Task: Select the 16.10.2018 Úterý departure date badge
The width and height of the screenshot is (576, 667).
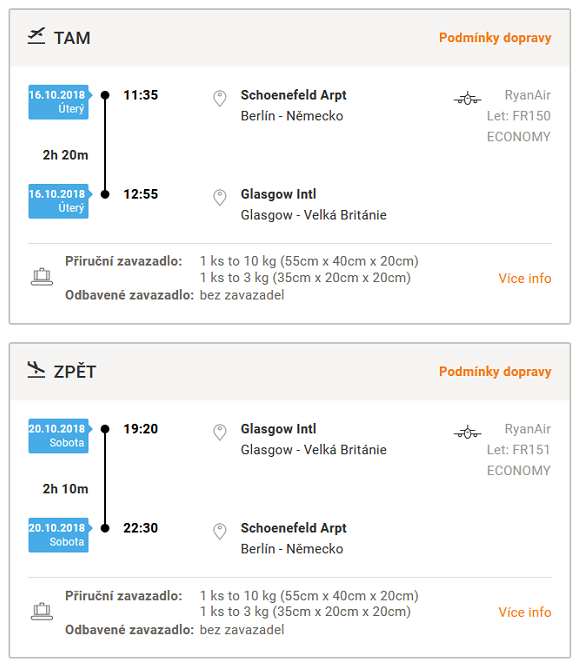Action: pos(60,102)
